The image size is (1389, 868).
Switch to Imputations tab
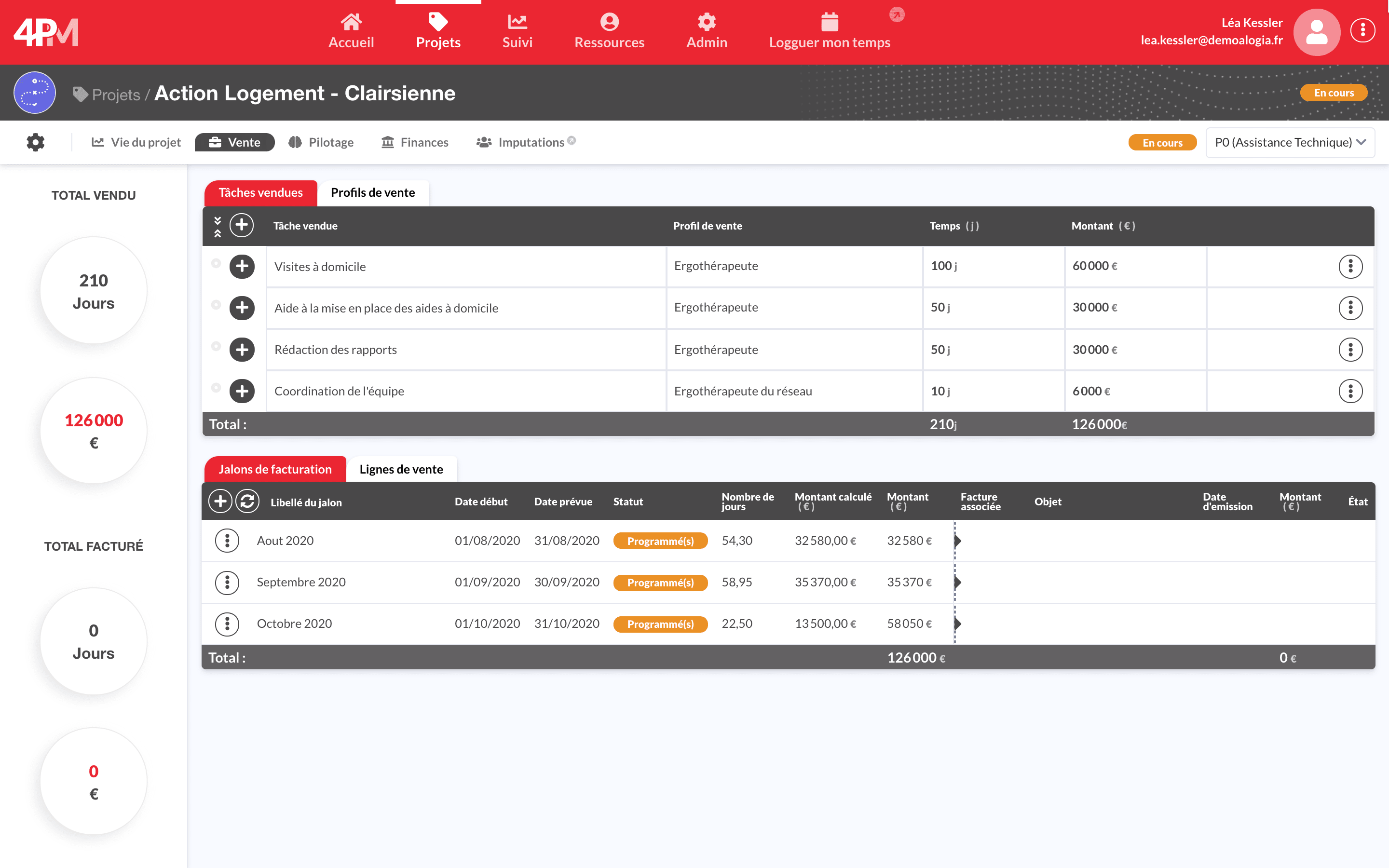point(520,142)
